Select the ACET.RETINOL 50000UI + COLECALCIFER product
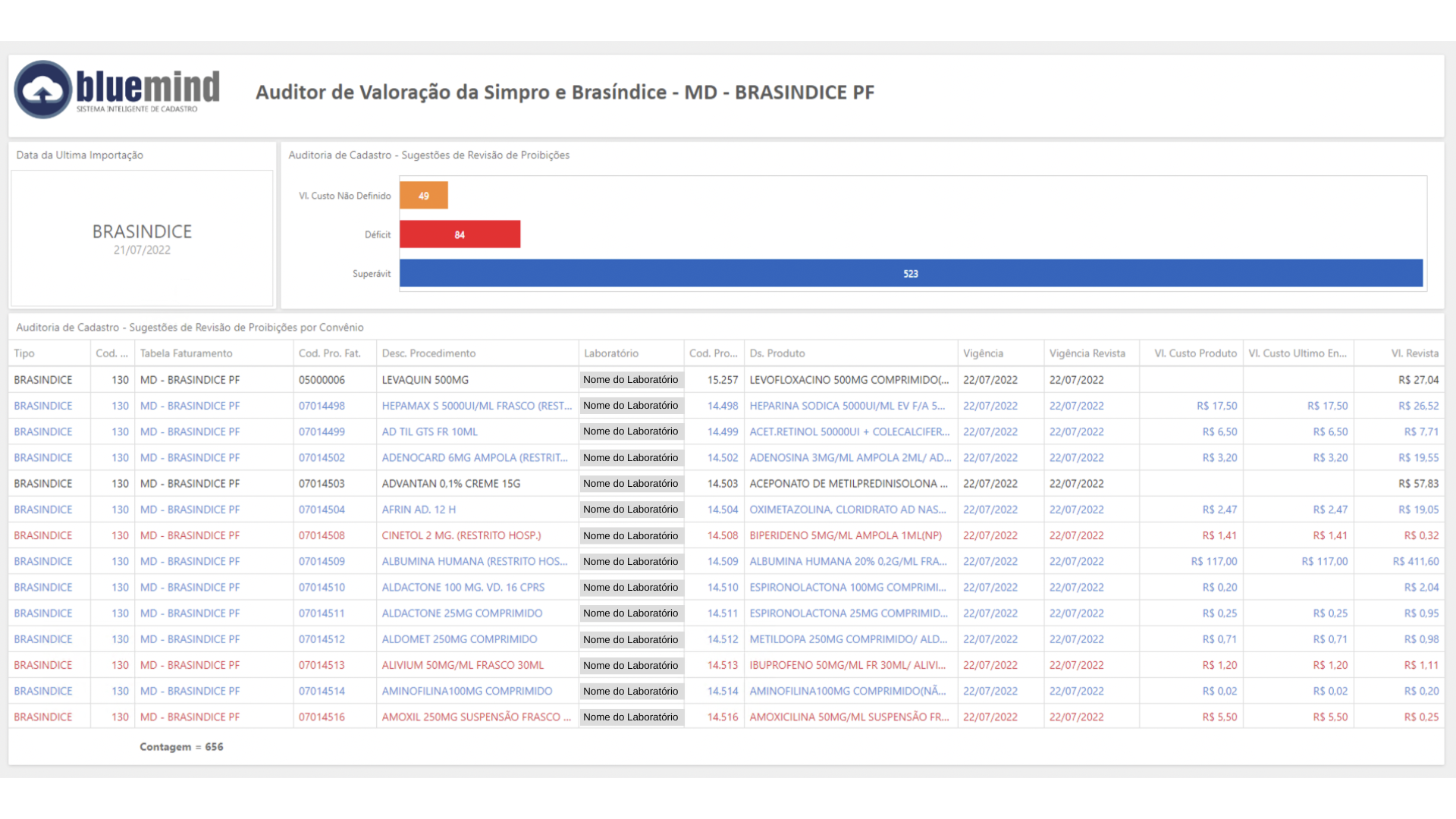Screen dimensions: 1456x819 point(849,431)
